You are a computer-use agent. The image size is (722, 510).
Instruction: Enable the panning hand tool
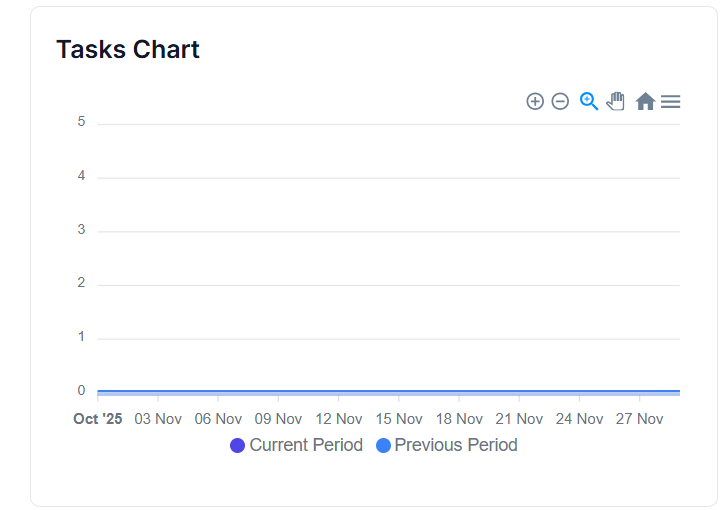615,101
